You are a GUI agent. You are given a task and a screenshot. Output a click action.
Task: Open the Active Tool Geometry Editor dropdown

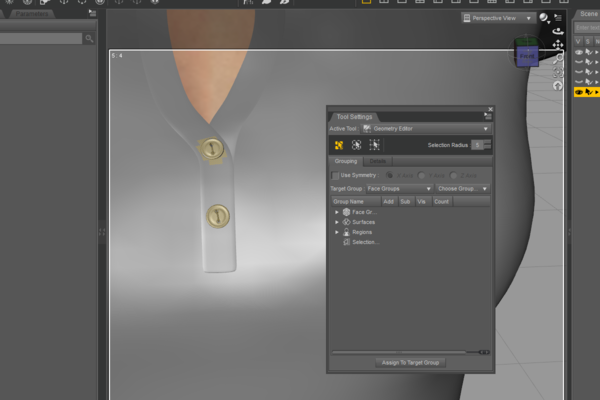(426, 129)
